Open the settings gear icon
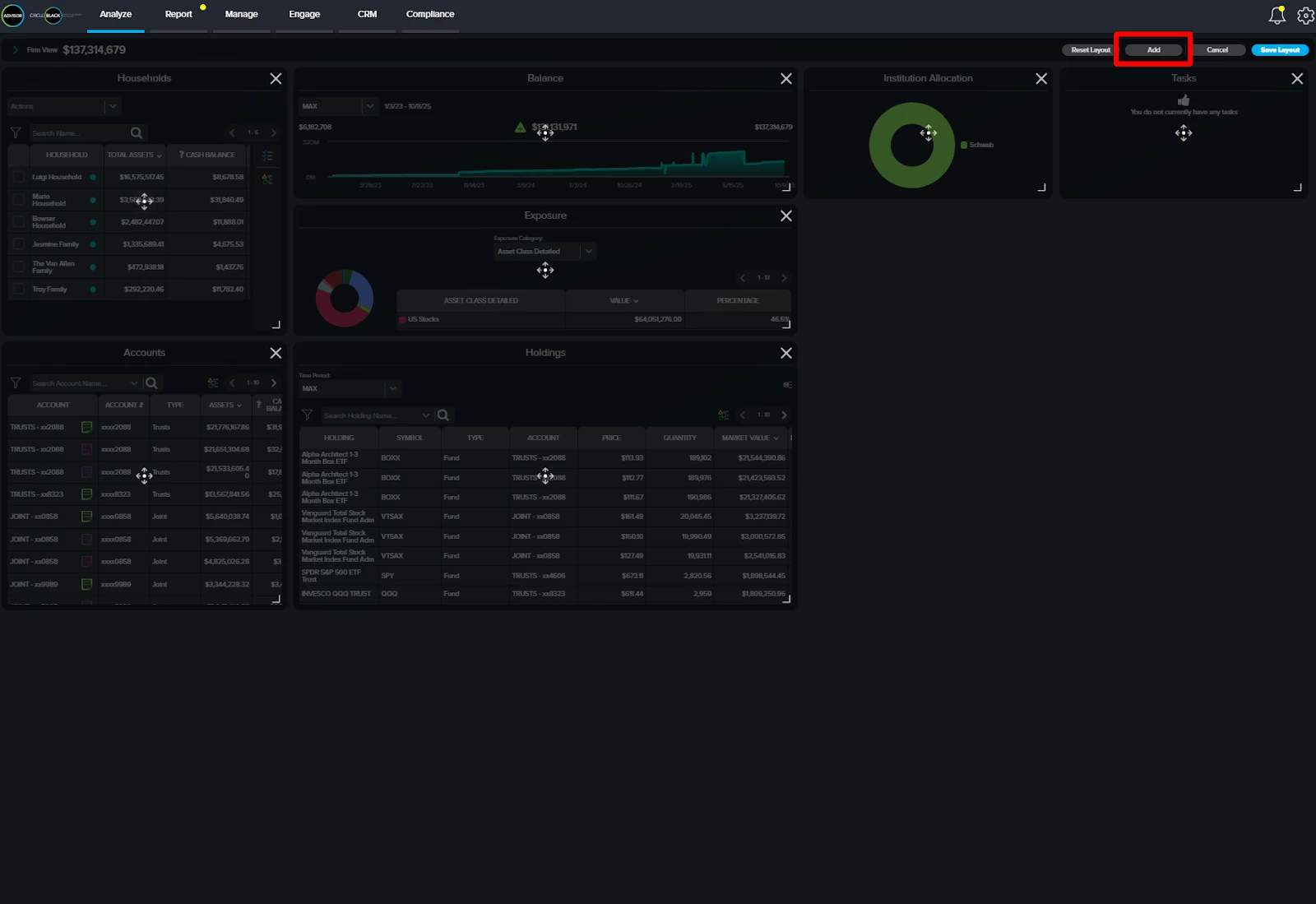This screenshot has width=1316, height=904. click(1305, 15)
